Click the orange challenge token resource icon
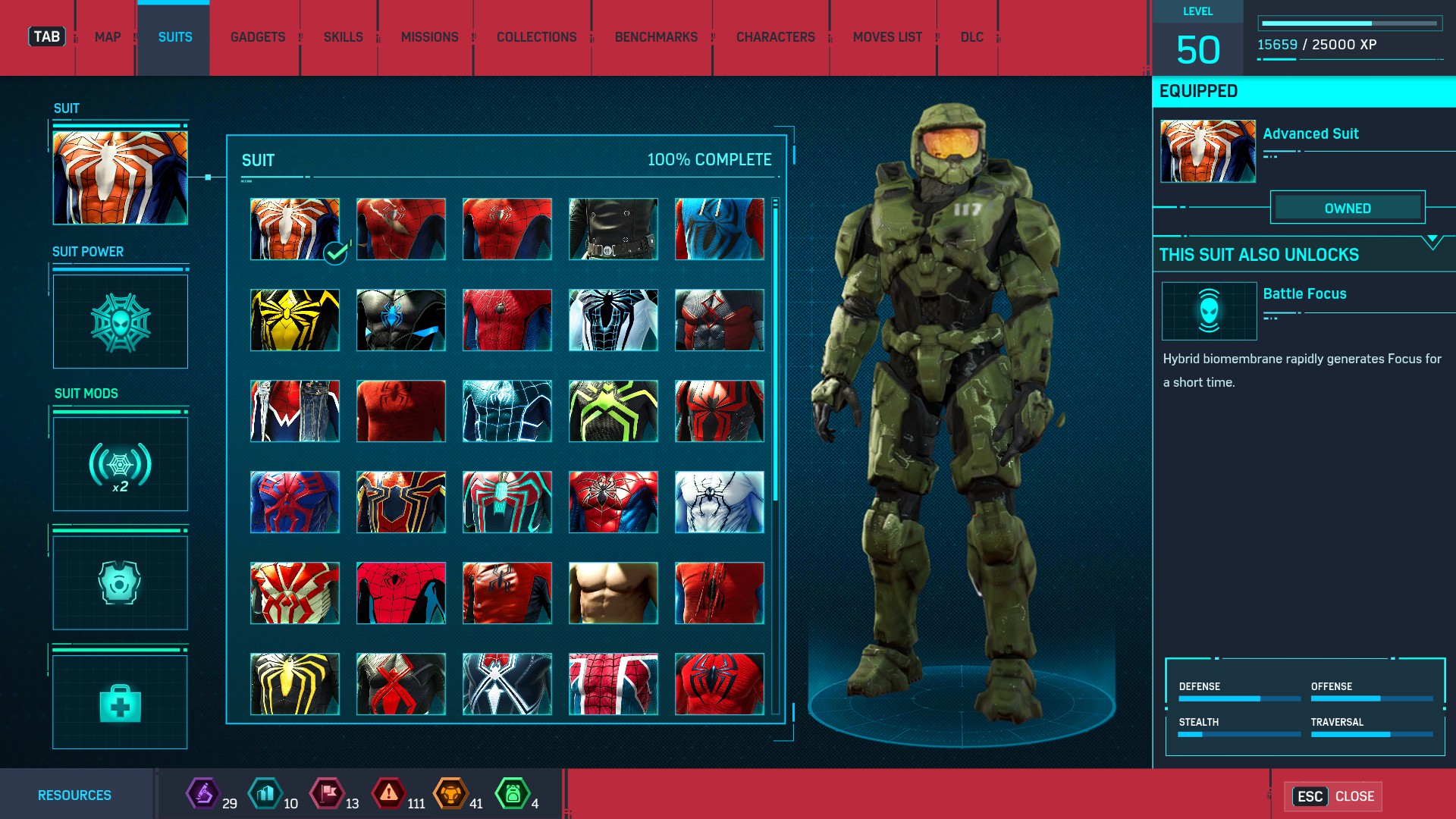The height and width of the screenshot is (819, 1456). 450,794
